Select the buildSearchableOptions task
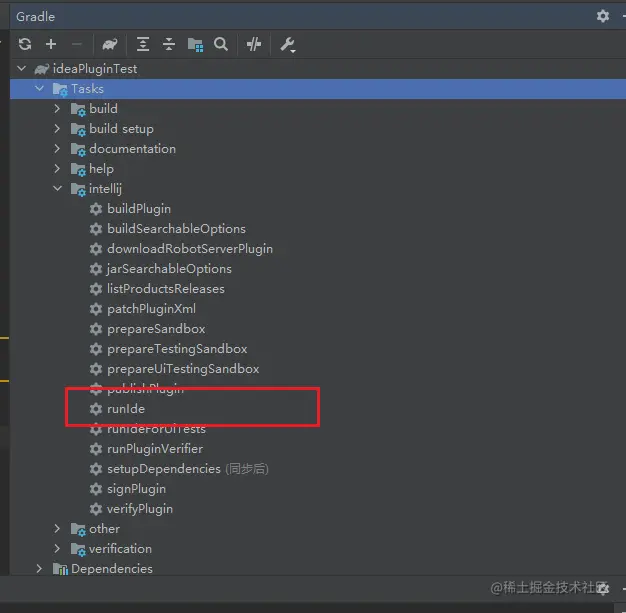Screen dimensions: 626x613 [176, 229]
